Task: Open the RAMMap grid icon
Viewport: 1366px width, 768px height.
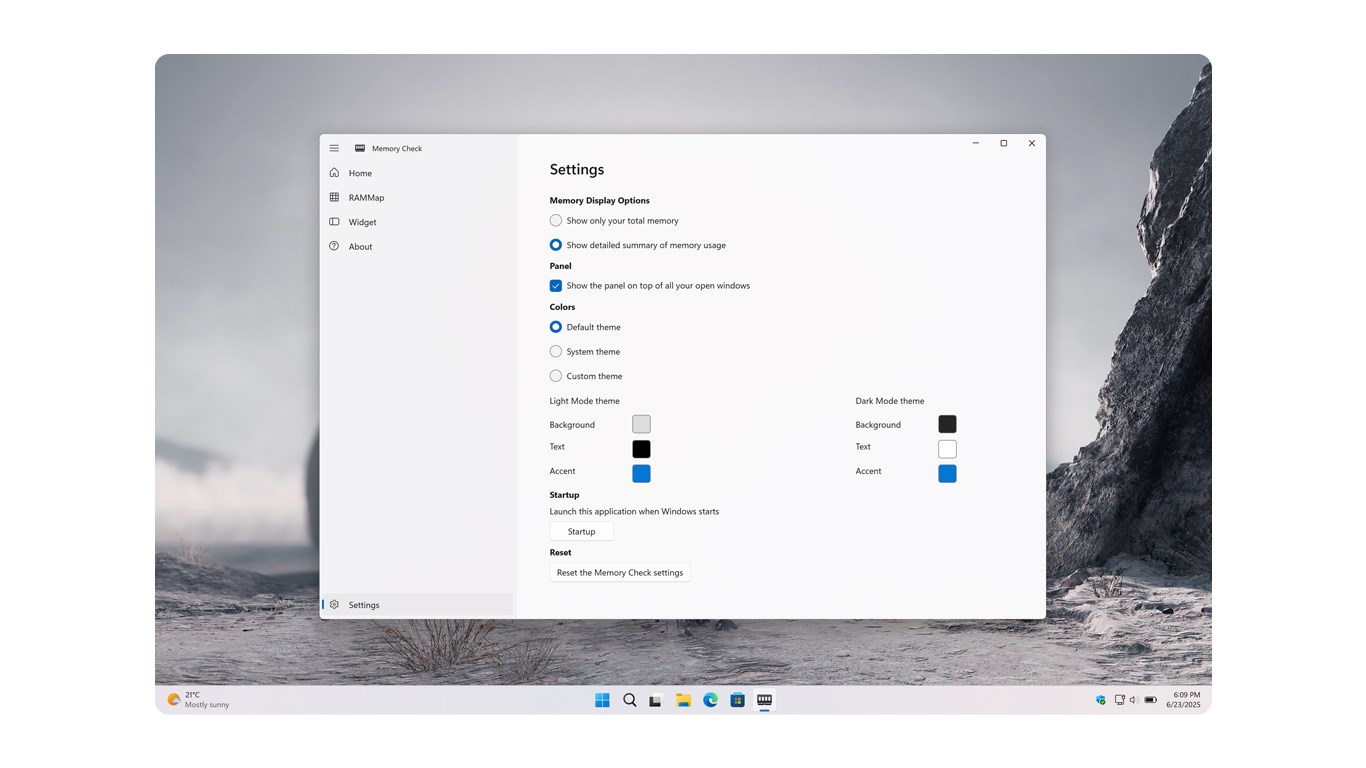Action: point(334,197)
